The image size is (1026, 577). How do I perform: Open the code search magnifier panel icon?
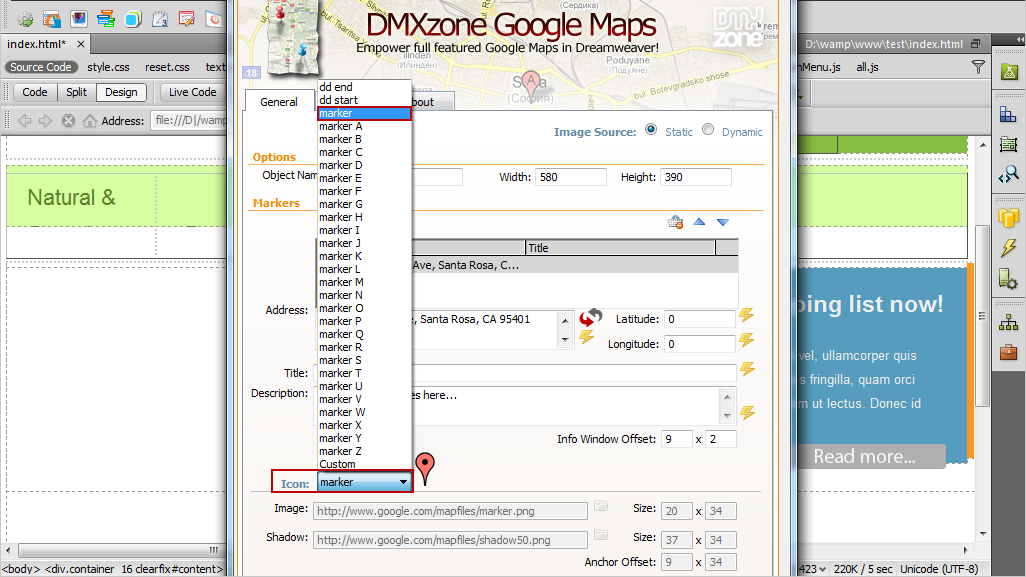click(1008, 175)
